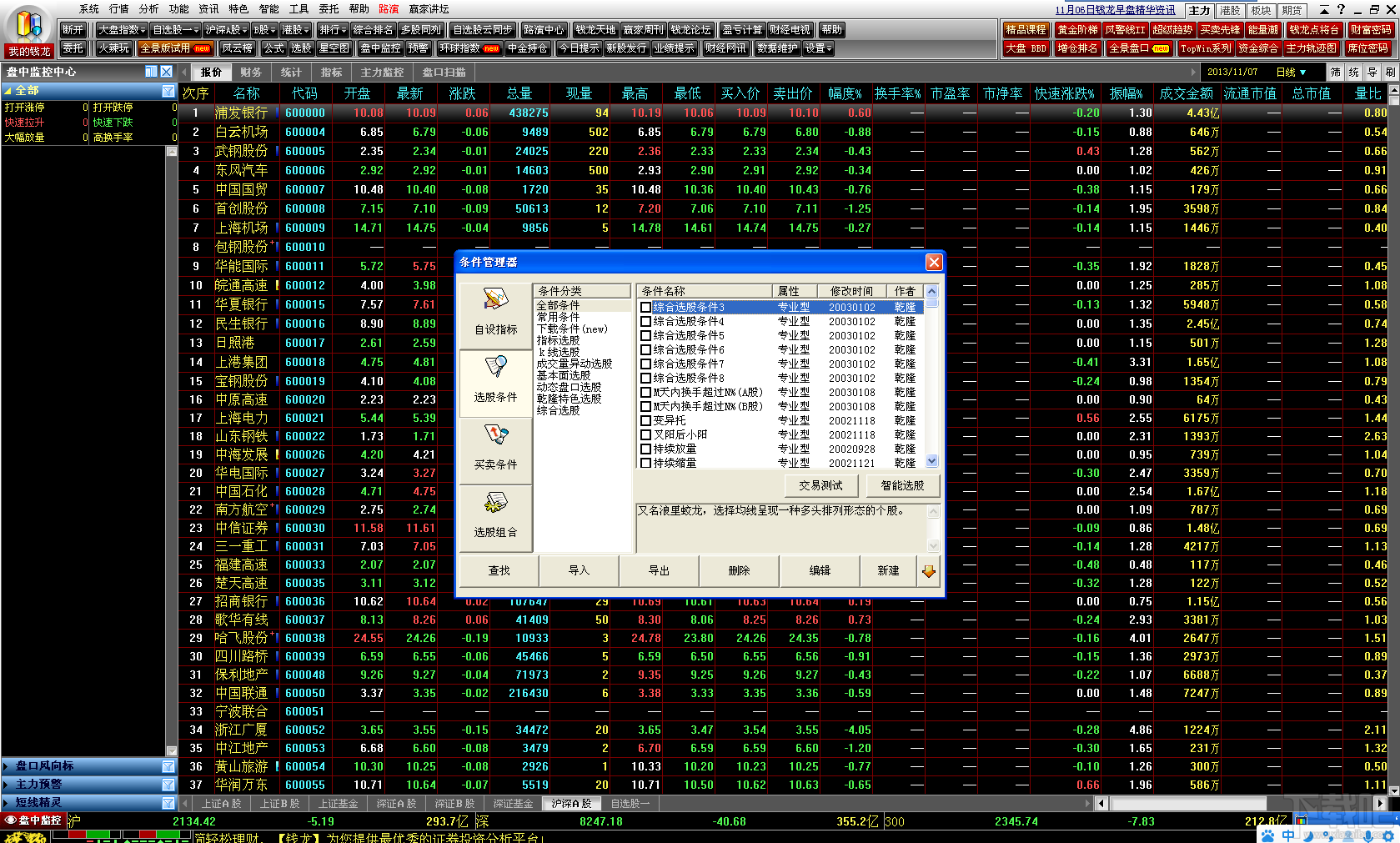Click the filter icon beside 盘口风向标
Image resolution: width=1400 pixels, height=843 pixels.
pos(168,766)
